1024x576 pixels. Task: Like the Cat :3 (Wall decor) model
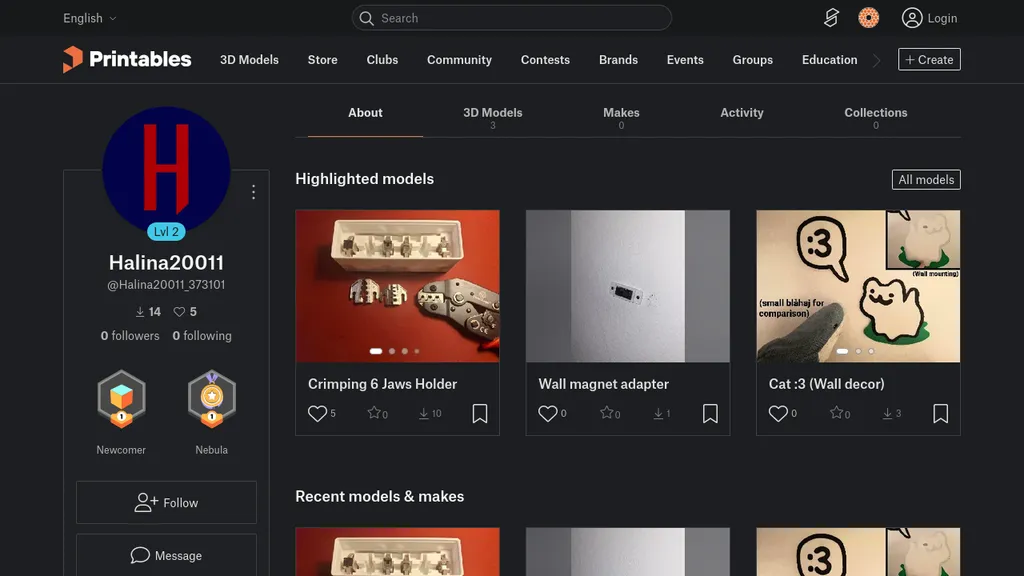pyautogui.click(x=778, y=413)
